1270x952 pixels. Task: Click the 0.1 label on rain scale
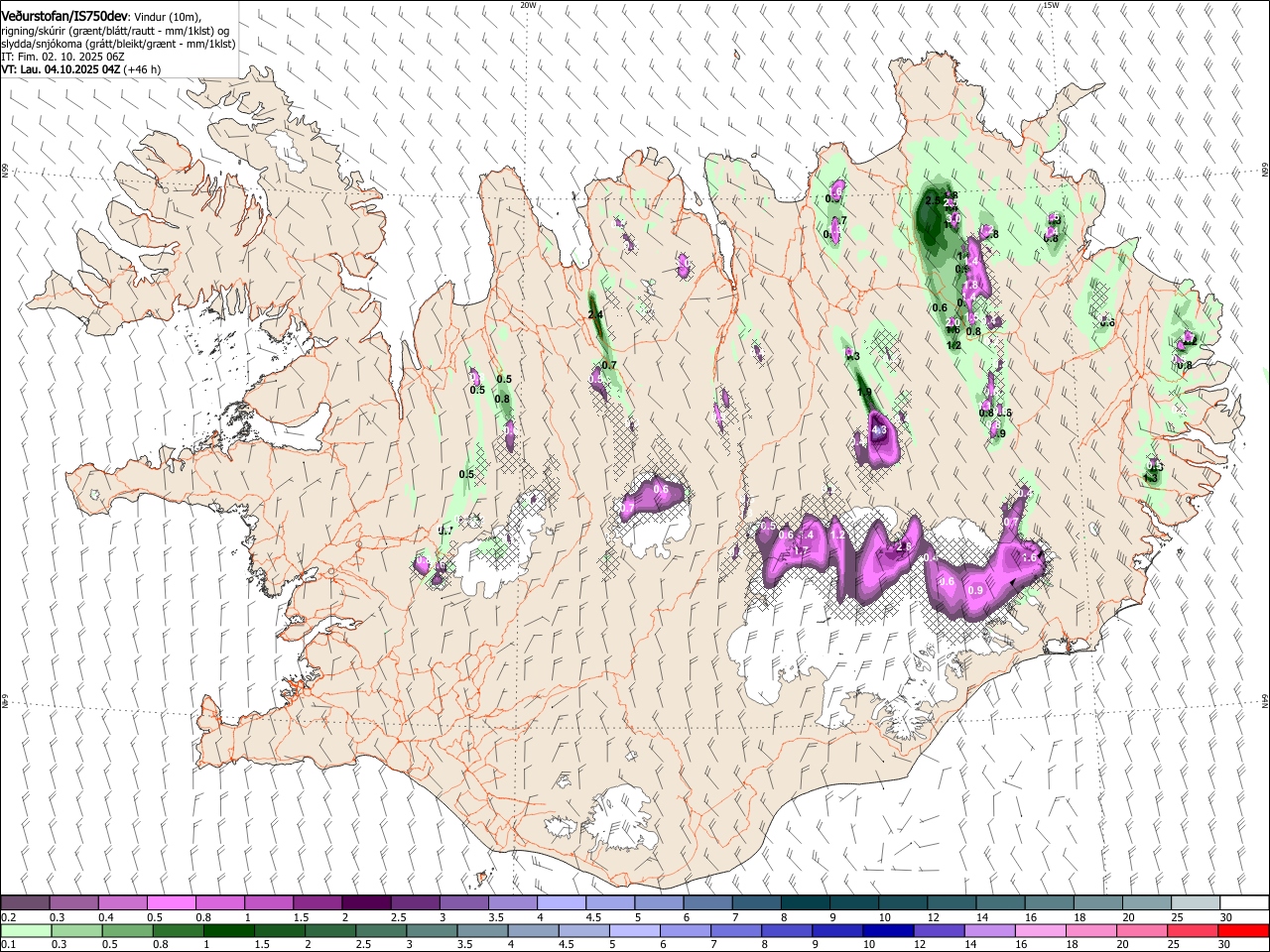point(9,944)
